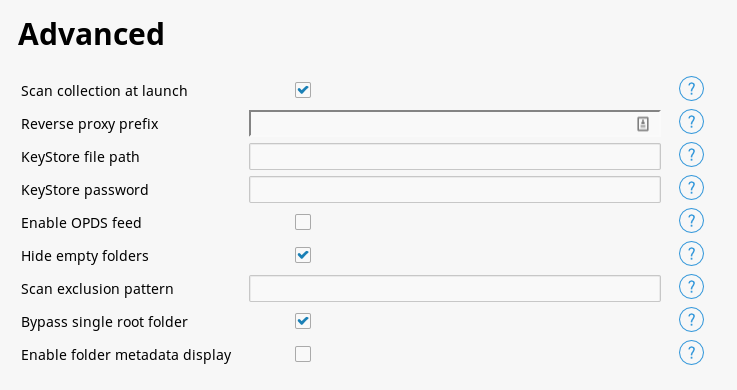The width and height of the screenshot is (737, 390).
Task: Click help for Enable folder metadata display
Action: pyautogui.click(x=691, y=352)
